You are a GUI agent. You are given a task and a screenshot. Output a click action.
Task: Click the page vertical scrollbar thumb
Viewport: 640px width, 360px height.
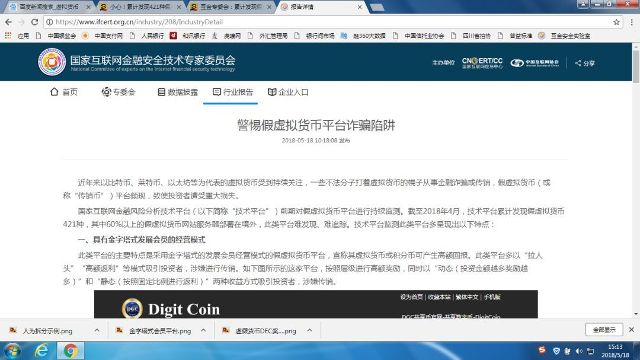[636, 66]
